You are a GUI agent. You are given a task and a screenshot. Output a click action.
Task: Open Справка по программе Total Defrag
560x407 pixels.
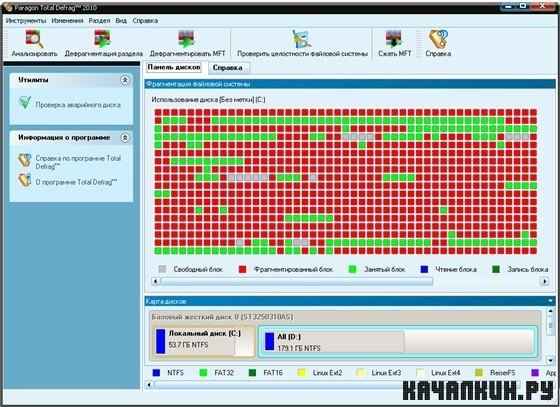click(78, 162)
